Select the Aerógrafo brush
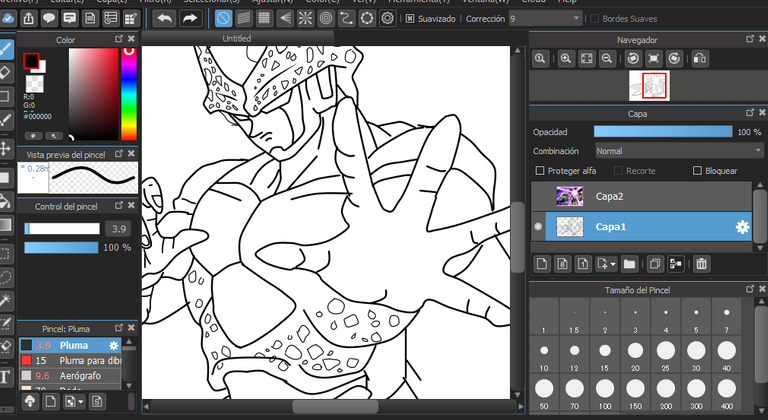Image resolution: width=768 pixels, height=420 pixels. [x=70, y=376]
